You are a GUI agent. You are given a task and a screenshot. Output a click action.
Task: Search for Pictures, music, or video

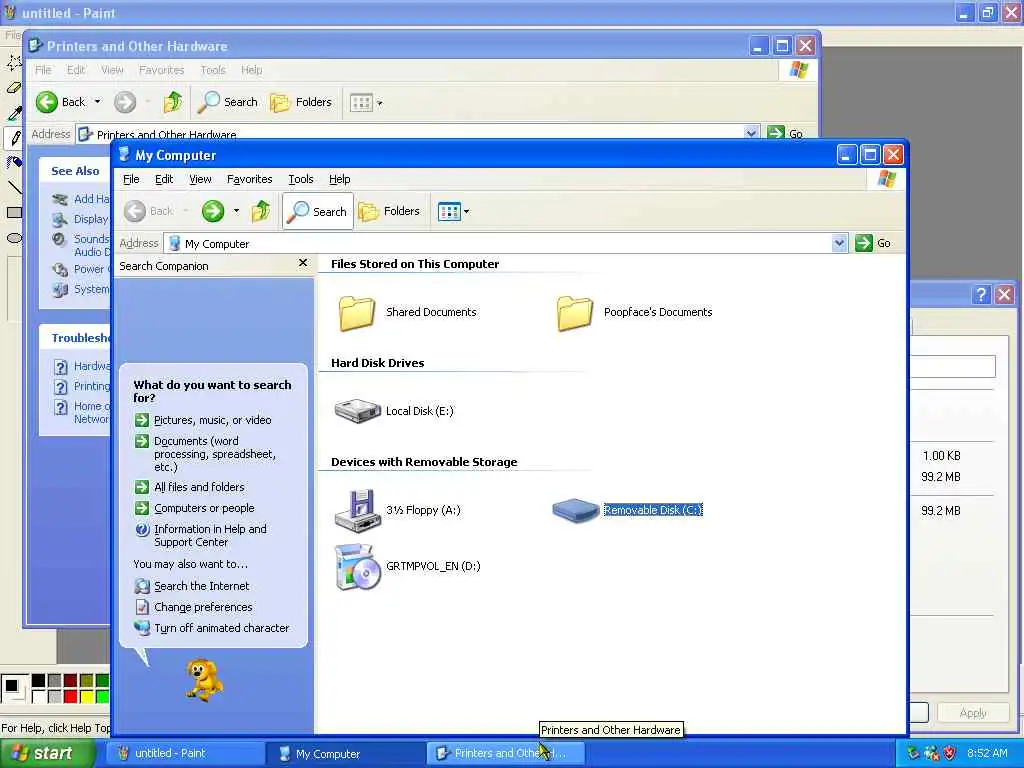coord(212,420)
